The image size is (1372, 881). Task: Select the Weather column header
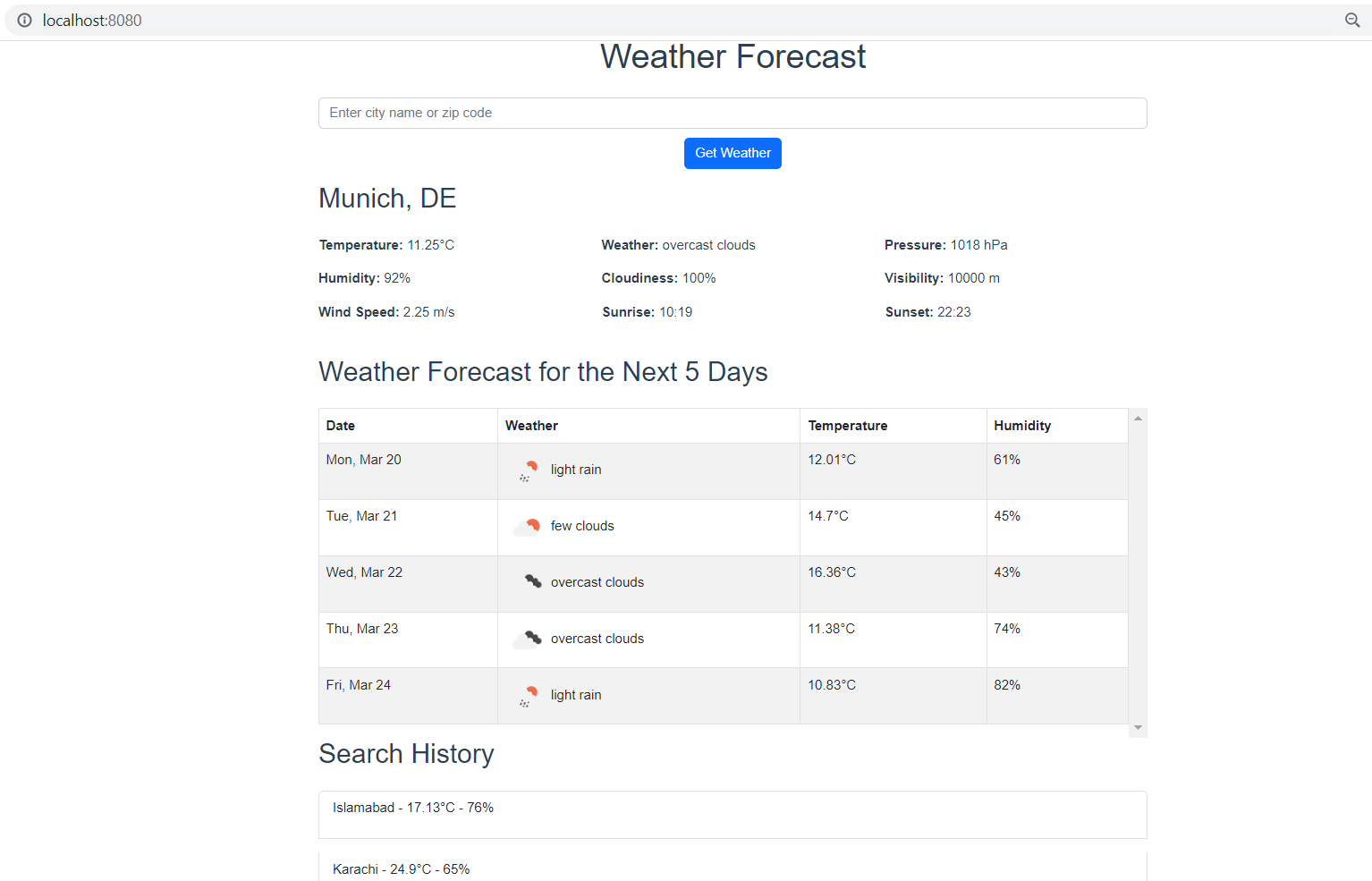point(531,425)
